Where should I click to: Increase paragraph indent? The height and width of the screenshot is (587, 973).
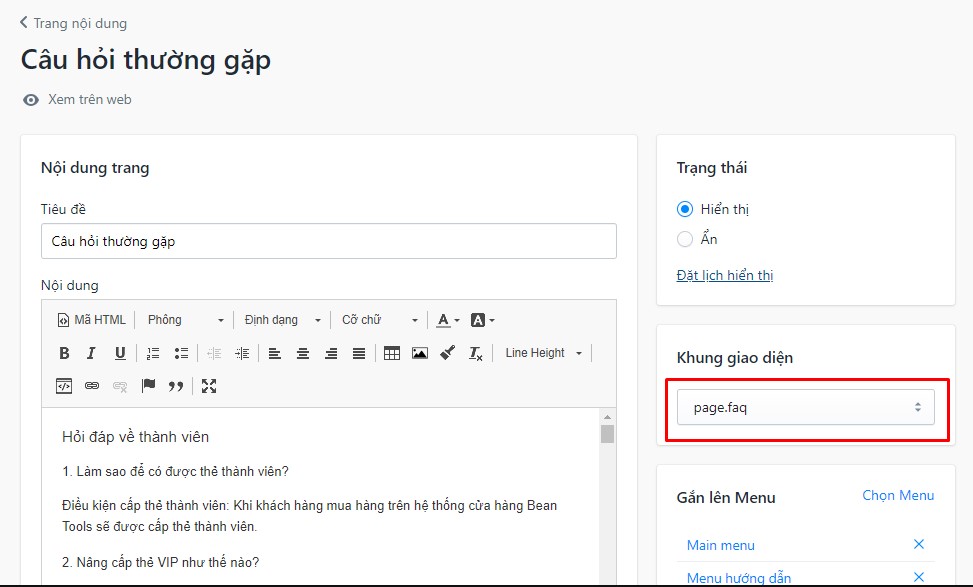(242, 353)
